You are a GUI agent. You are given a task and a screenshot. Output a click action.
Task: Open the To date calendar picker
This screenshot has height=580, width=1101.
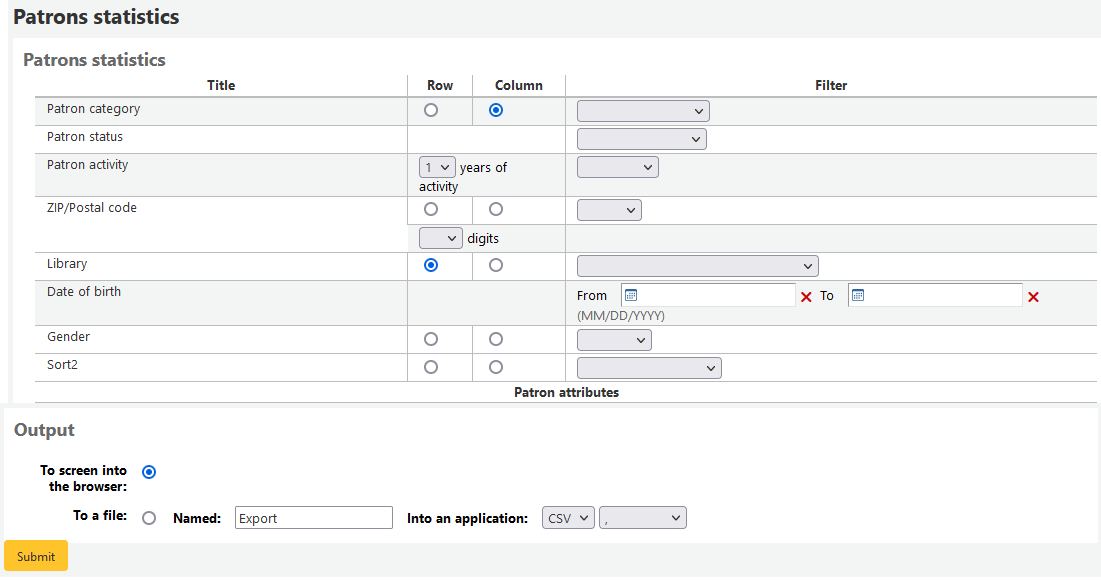tap(856, 294)
